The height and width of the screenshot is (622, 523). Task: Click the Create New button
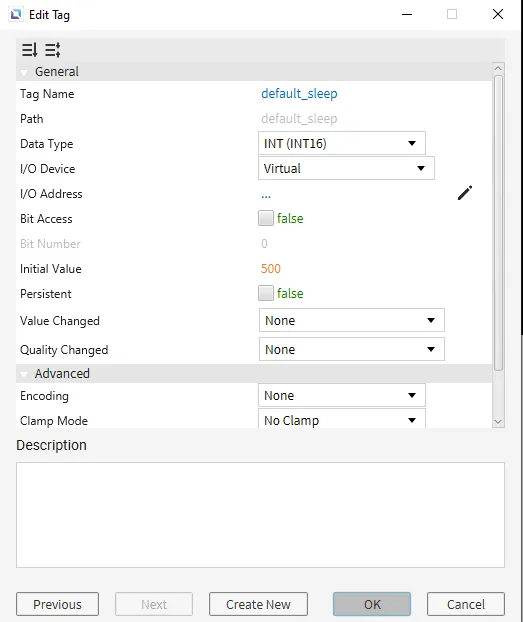258,604
